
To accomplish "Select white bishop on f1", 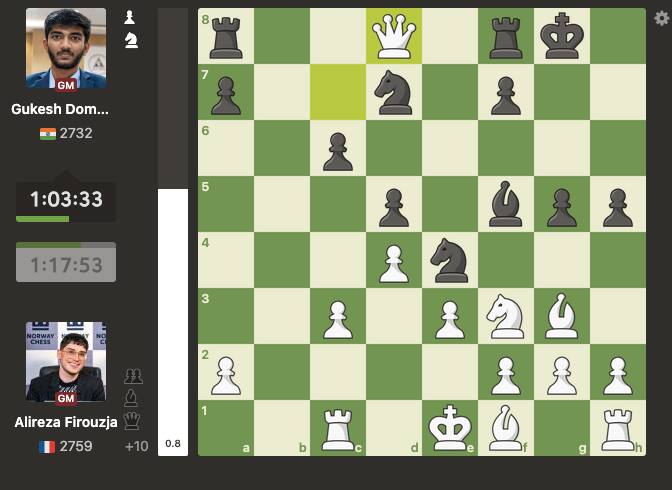I will tap(506, 428).
